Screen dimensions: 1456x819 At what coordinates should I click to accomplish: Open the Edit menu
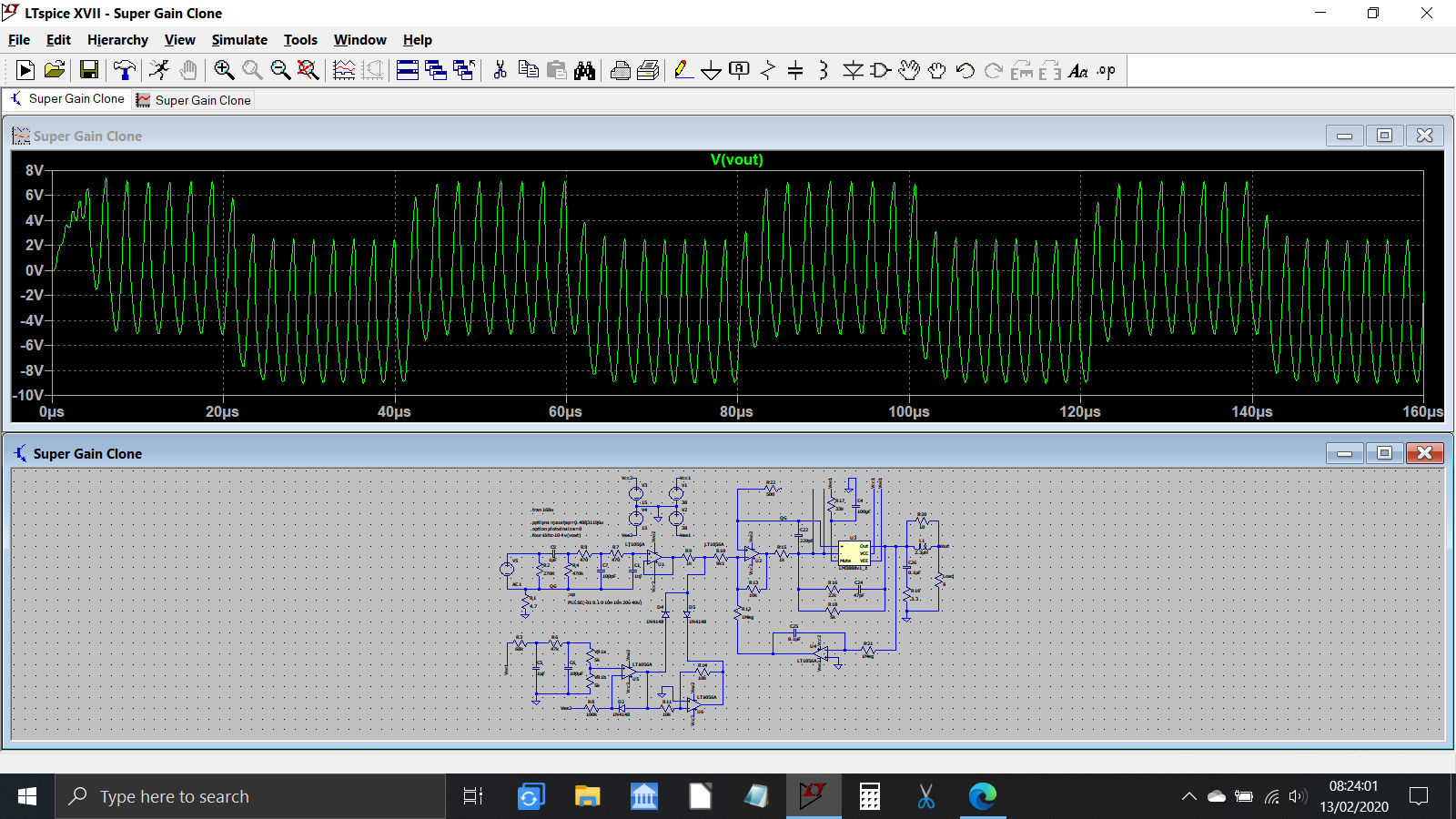click(x=58, y=40)
